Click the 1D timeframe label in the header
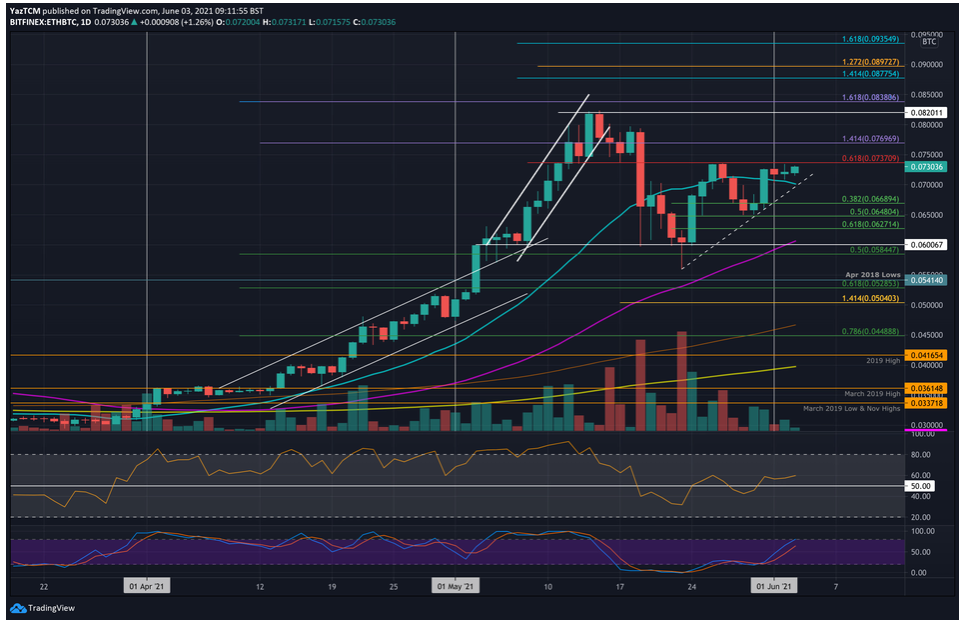The height and width of the screenshot is (624, 962). pyautogui.click(x=85, y=22)
